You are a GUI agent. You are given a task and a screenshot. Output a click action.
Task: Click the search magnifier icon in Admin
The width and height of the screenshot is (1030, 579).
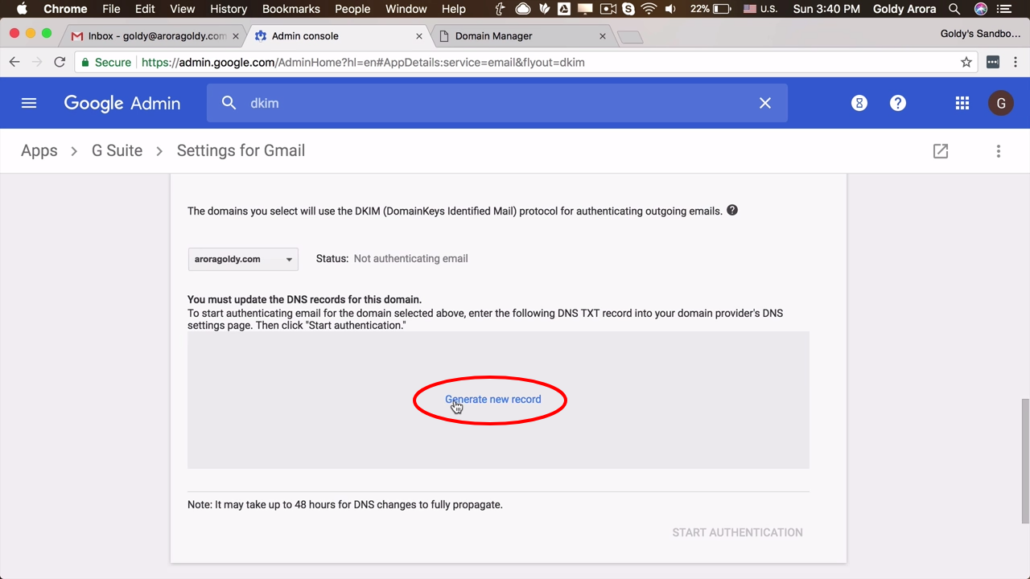[229, 103]
